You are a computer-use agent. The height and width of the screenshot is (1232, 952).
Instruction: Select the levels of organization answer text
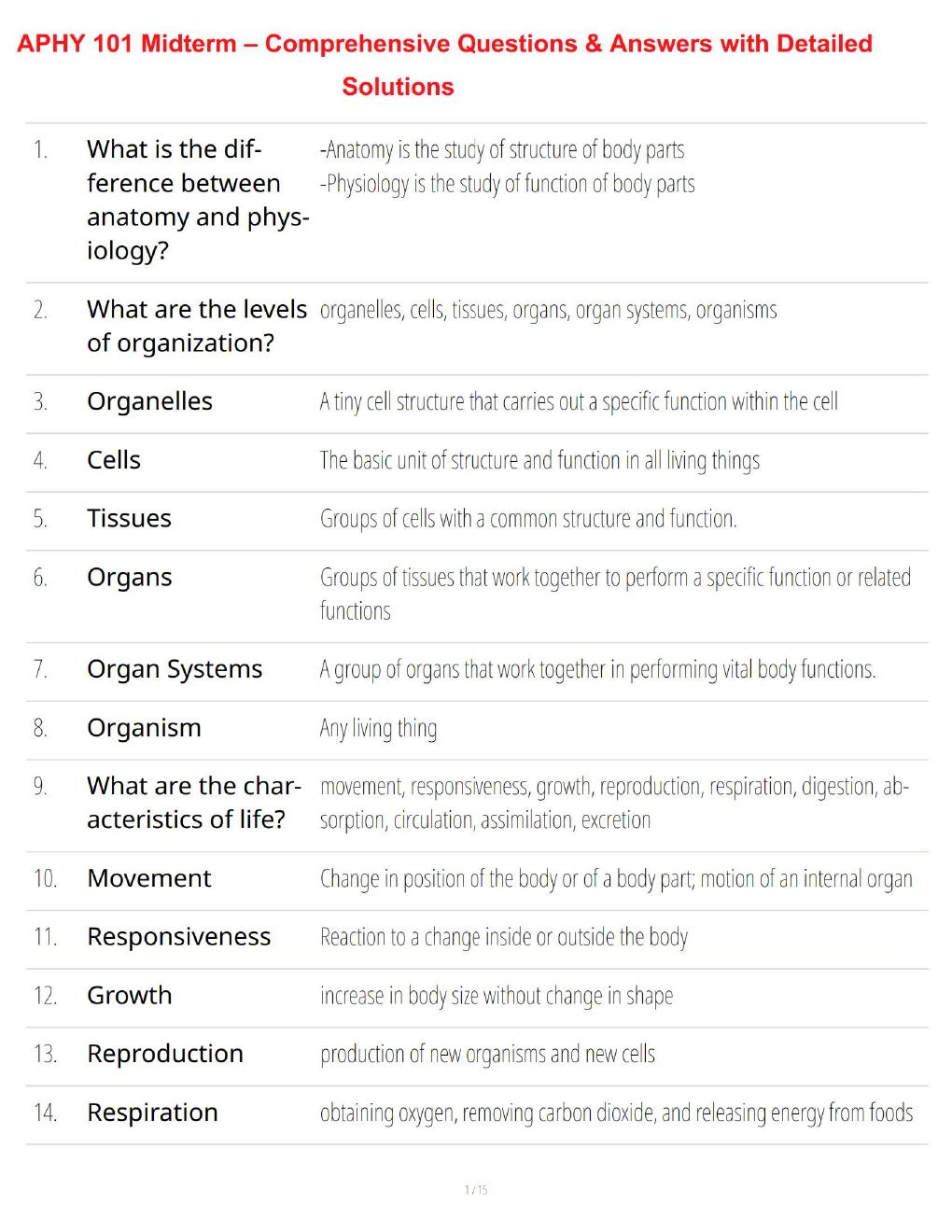coord(548,310)
